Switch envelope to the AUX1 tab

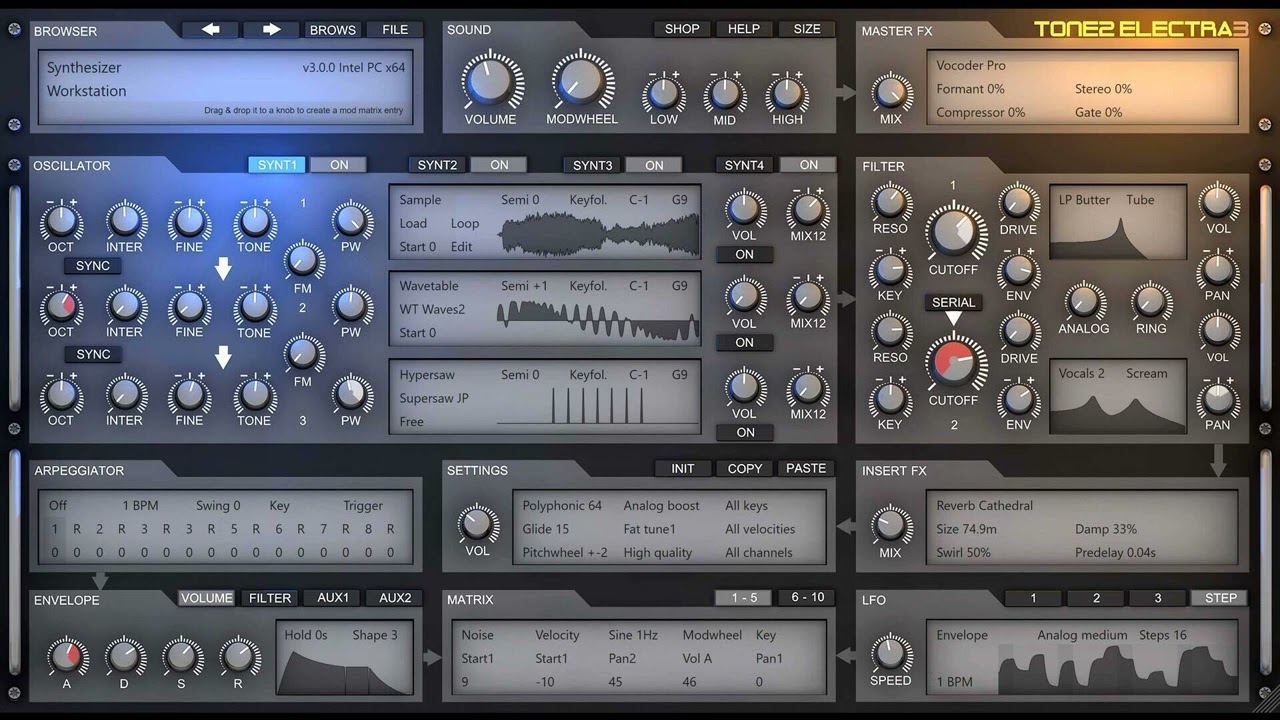(333, 598)
